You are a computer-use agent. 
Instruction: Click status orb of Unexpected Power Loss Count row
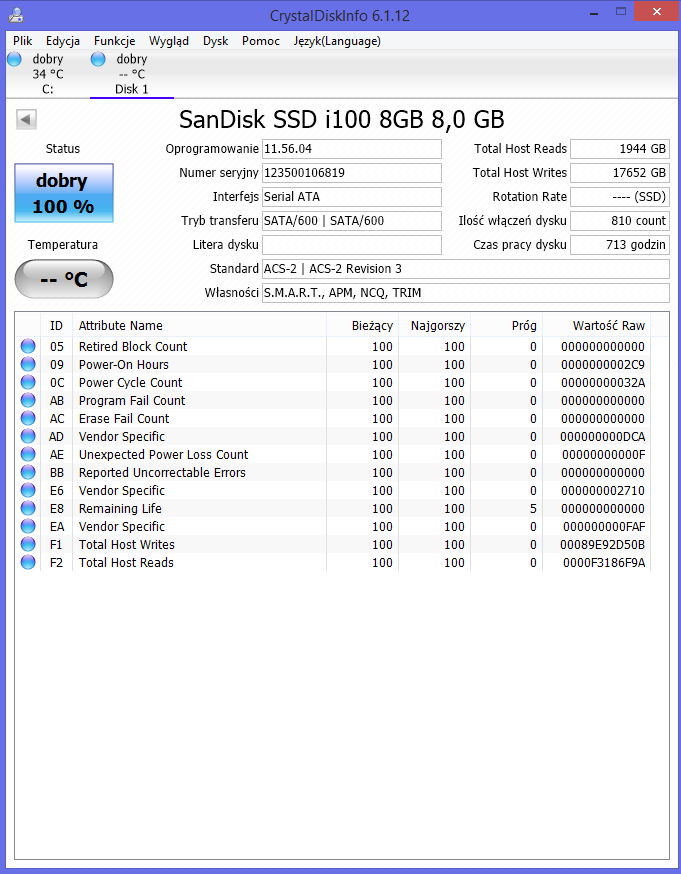(x=28, y=454)
